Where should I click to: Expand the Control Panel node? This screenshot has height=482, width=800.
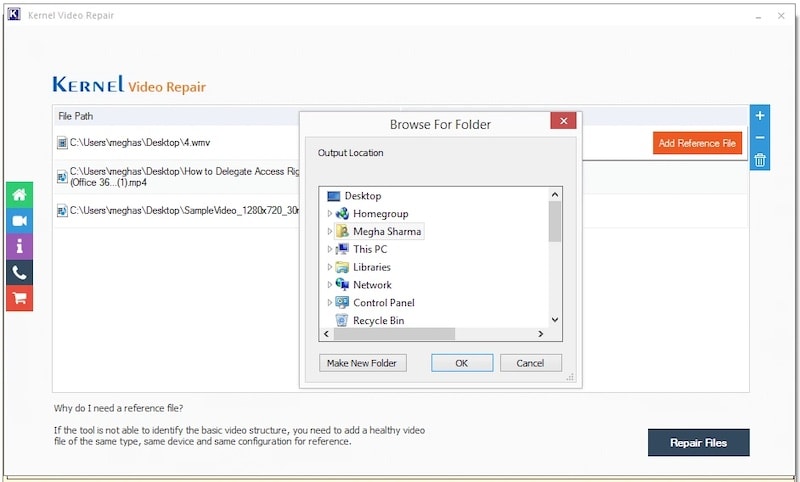tap(330, 303)
